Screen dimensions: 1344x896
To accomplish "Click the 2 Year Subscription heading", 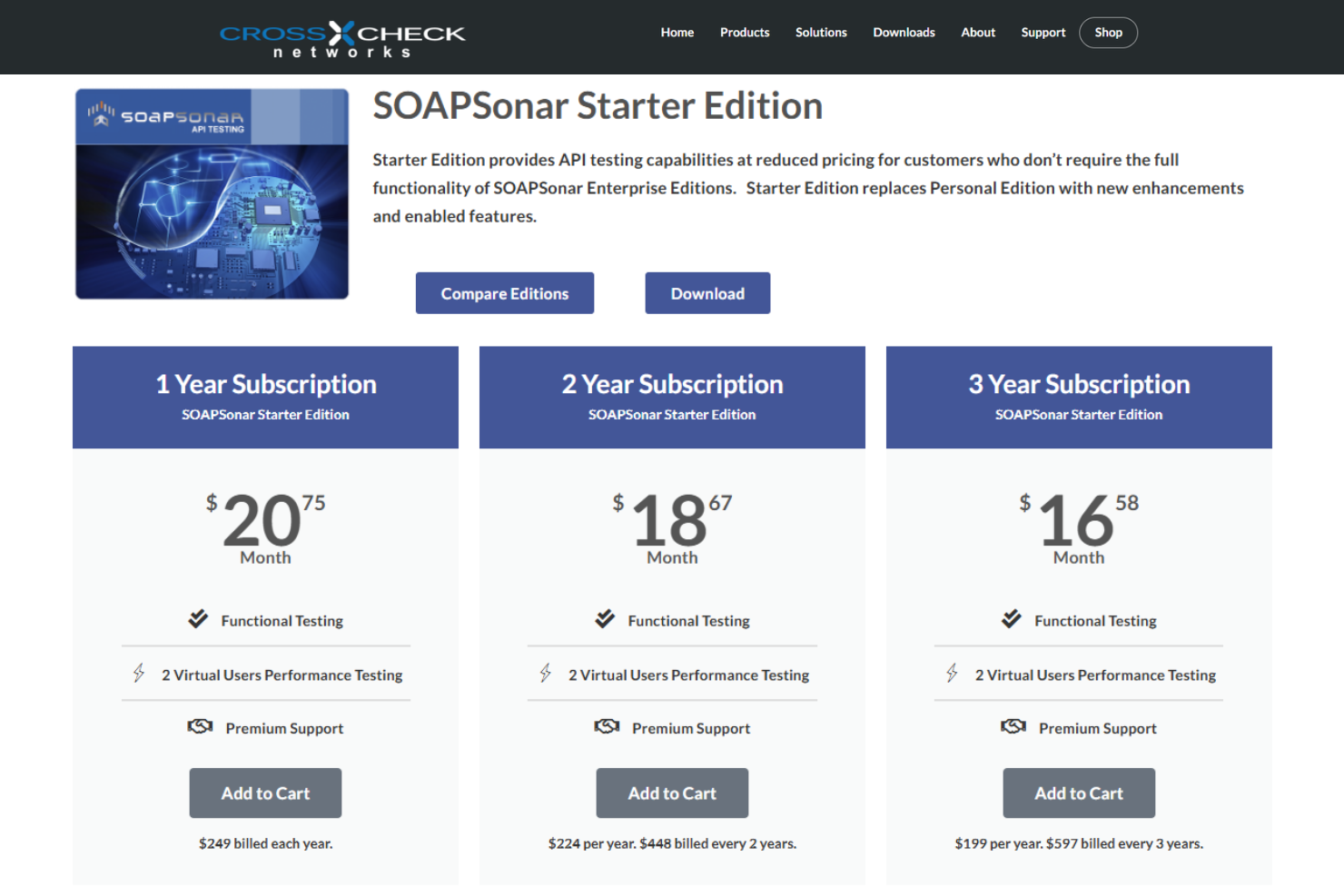I will point(672,385).
